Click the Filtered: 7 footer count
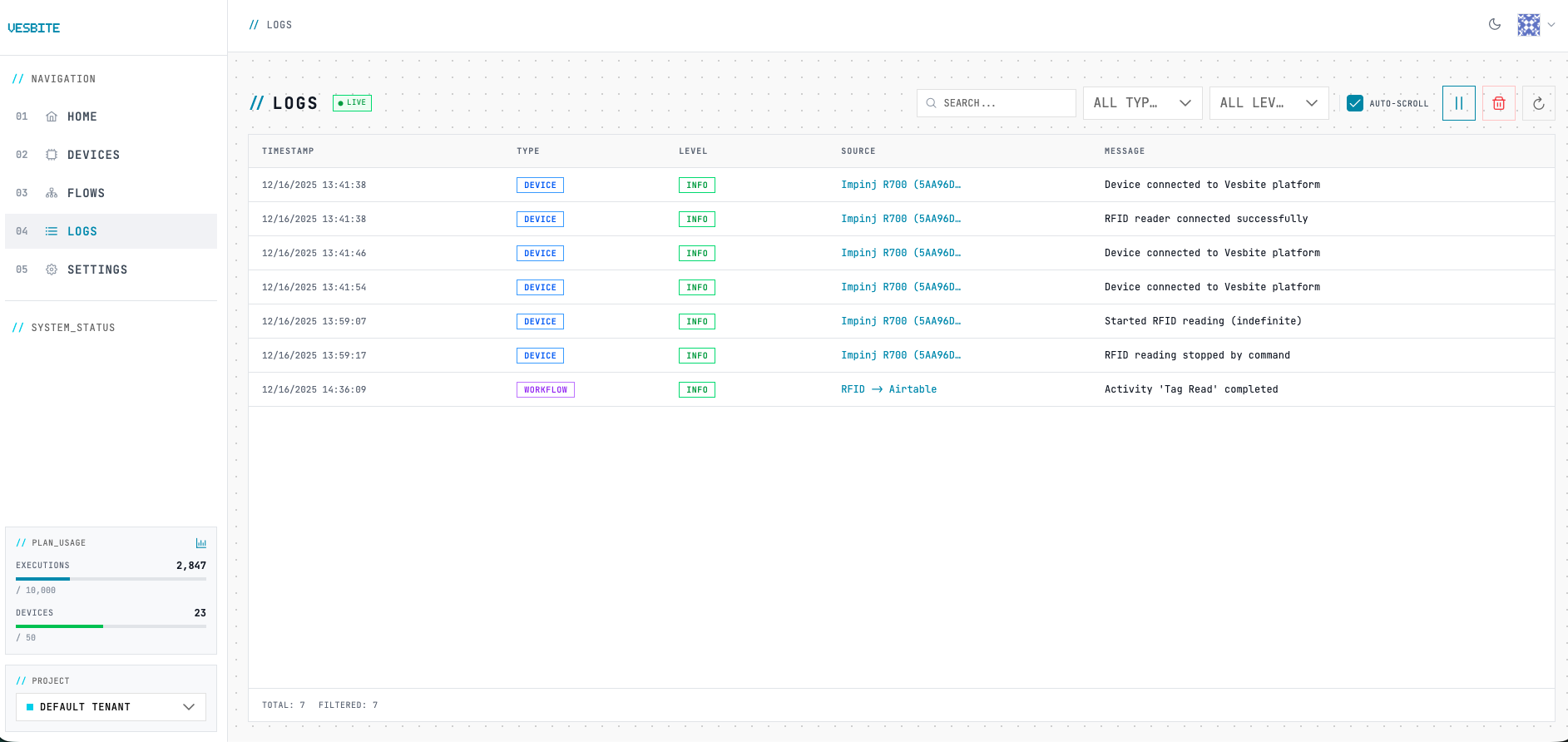 [349, 705]
